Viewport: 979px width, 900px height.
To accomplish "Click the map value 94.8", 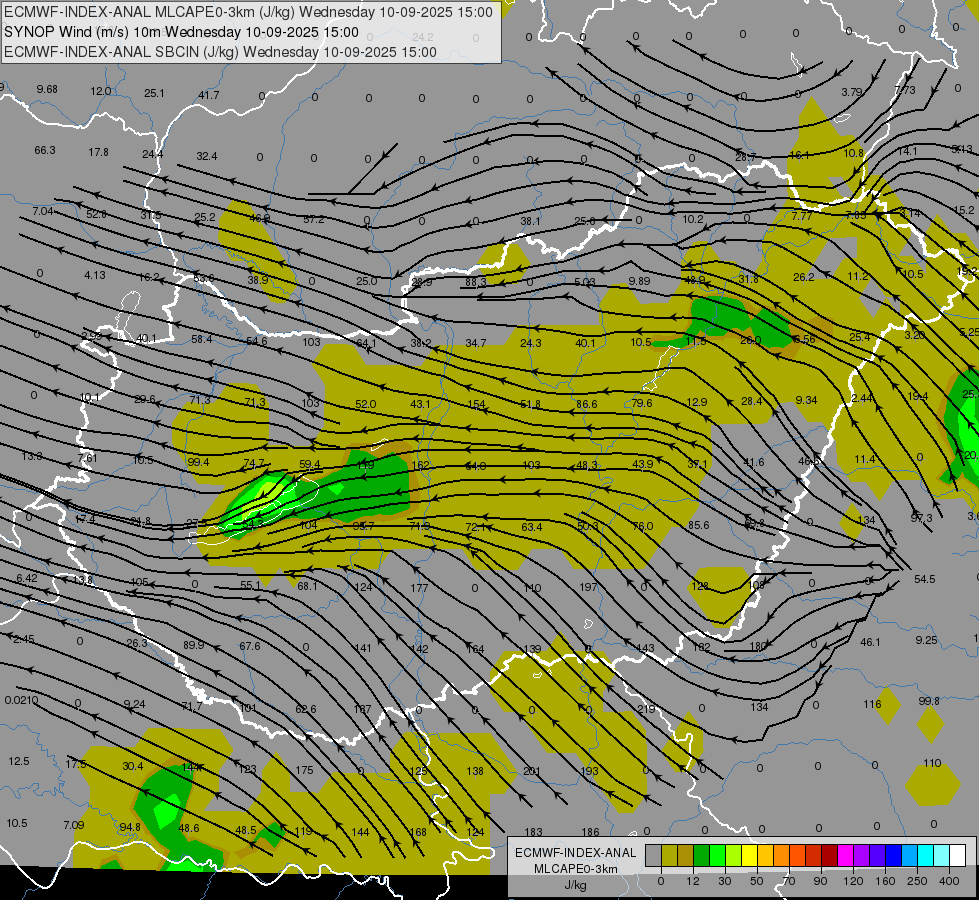I will click(130, 827).
